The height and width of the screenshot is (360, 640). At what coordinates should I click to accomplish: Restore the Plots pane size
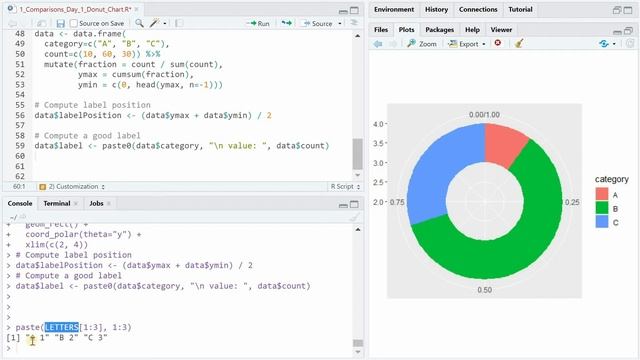click(628, 31)
